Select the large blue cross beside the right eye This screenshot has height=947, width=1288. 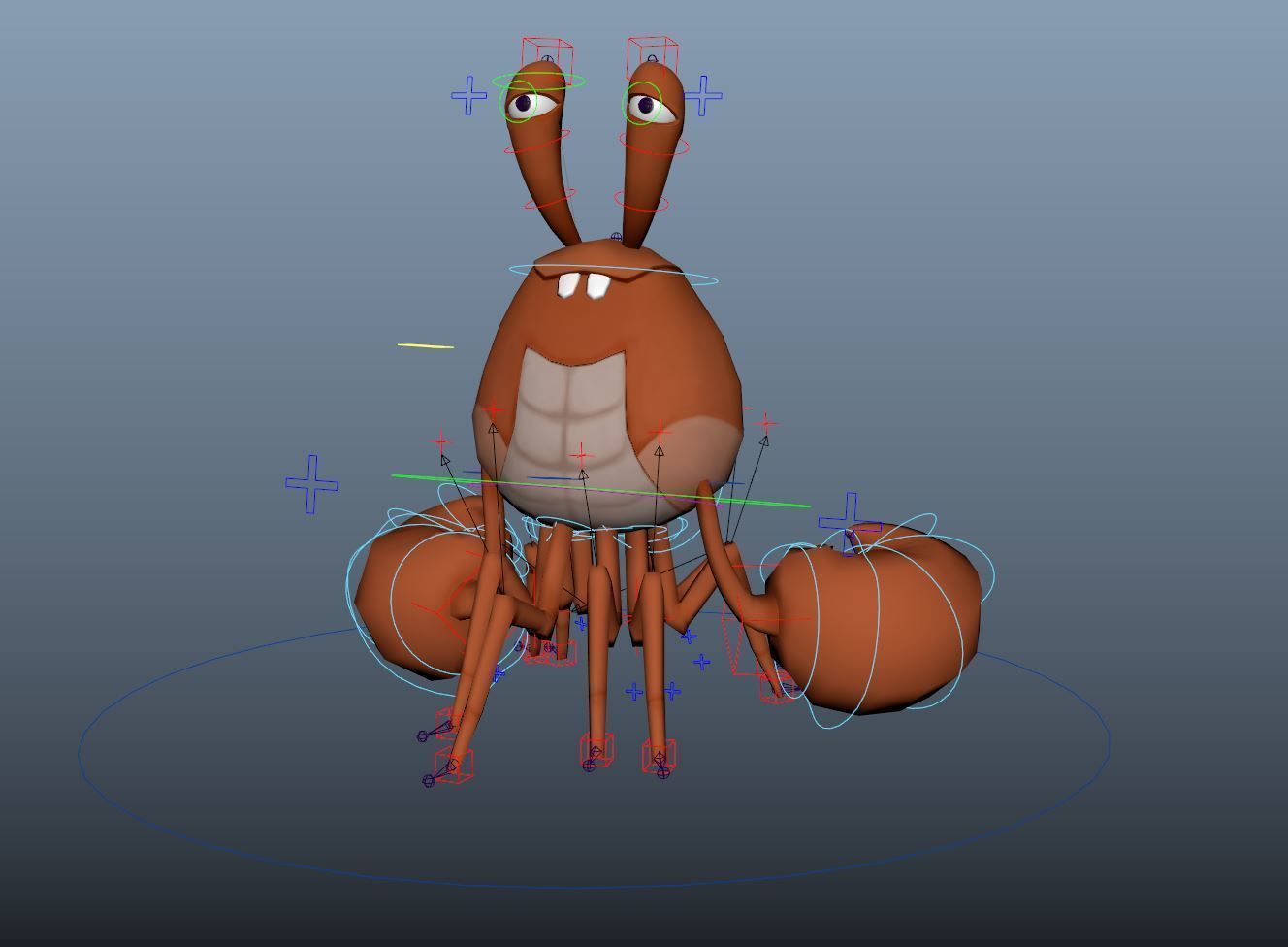(704, 95)
